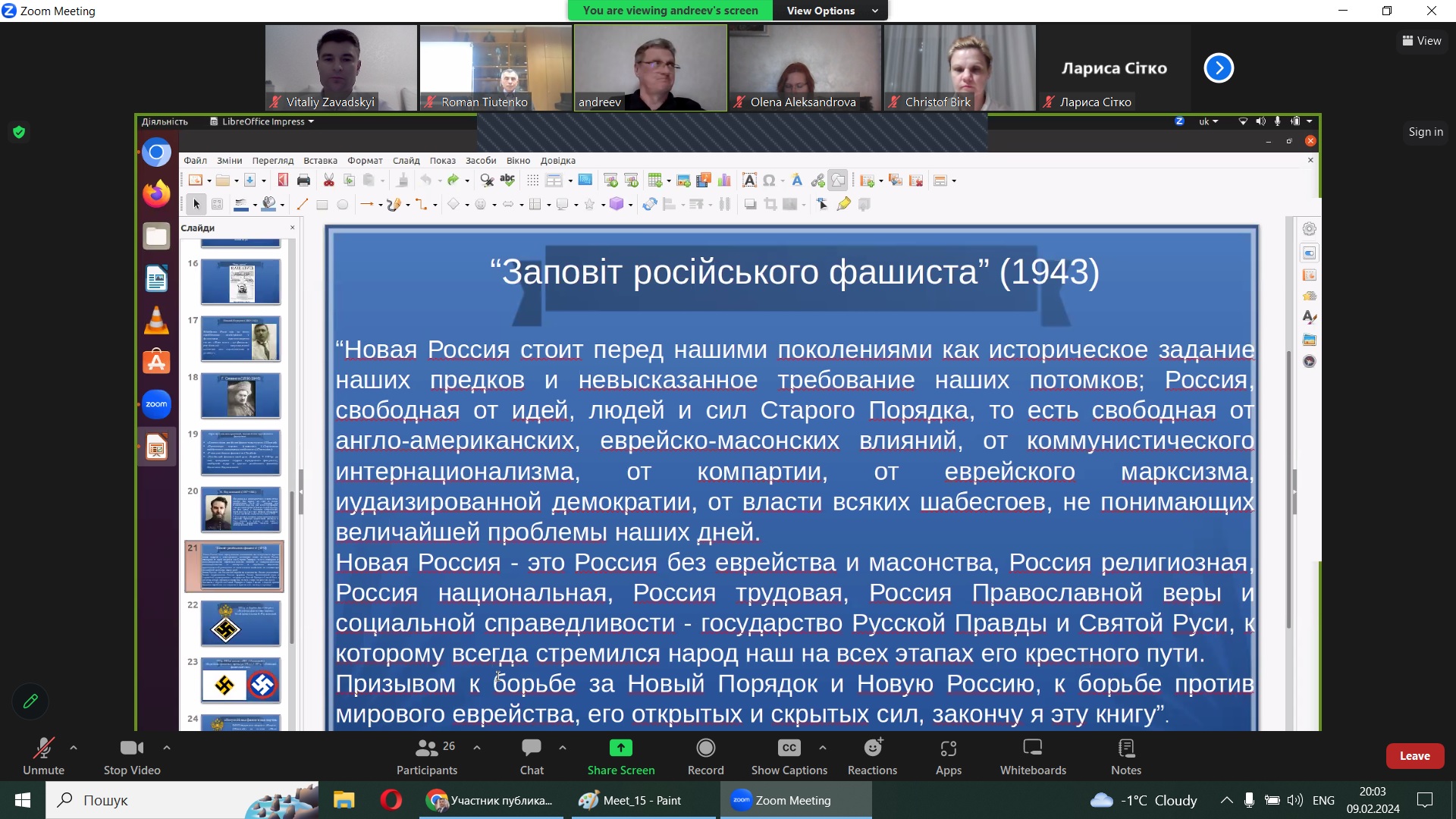Toggle Show Captions CC button
The height and width of the screenshot is (819, 1456).
coord(789,756)
